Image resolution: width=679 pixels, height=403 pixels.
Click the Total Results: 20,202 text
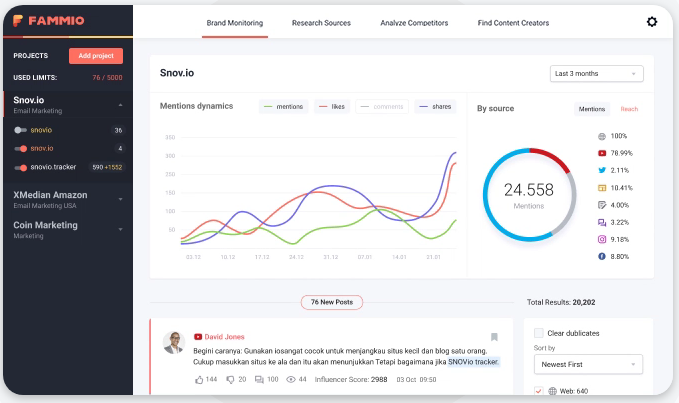[561, 302]
